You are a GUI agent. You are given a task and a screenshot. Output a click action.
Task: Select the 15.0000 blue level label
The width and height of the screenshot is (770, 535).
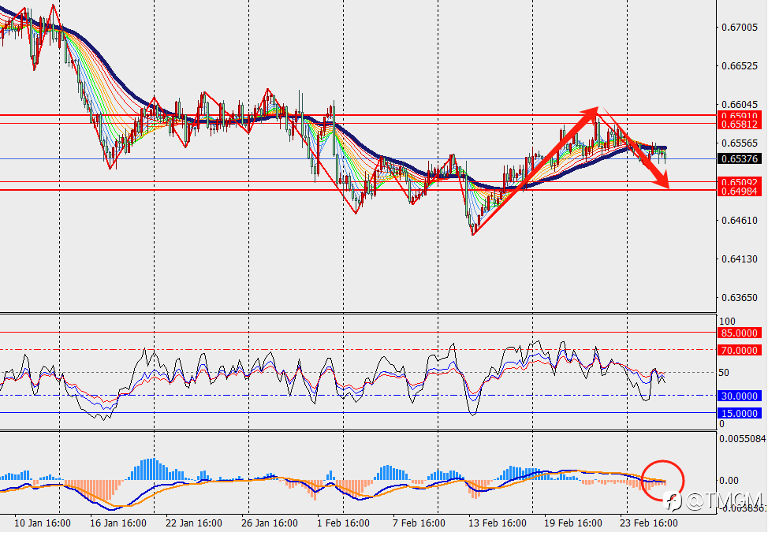(740, 414)
